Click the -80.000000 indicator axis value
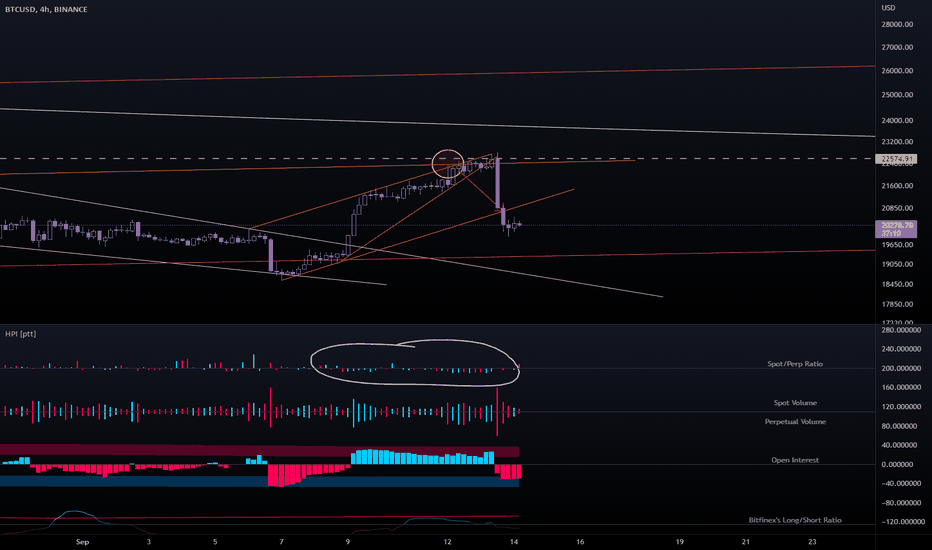This screenshot has height=550, width=932. 901,503
